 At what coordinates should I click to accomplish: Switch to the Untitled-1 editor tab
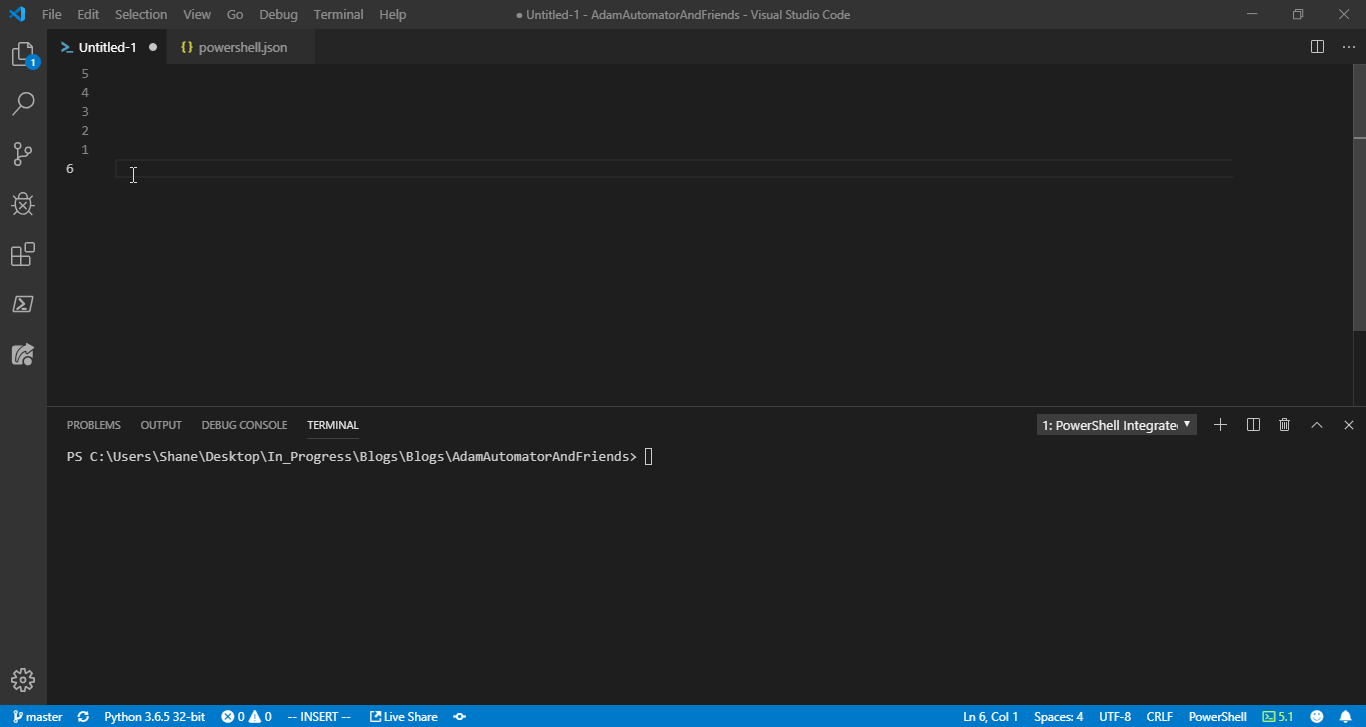coord(107,47)
